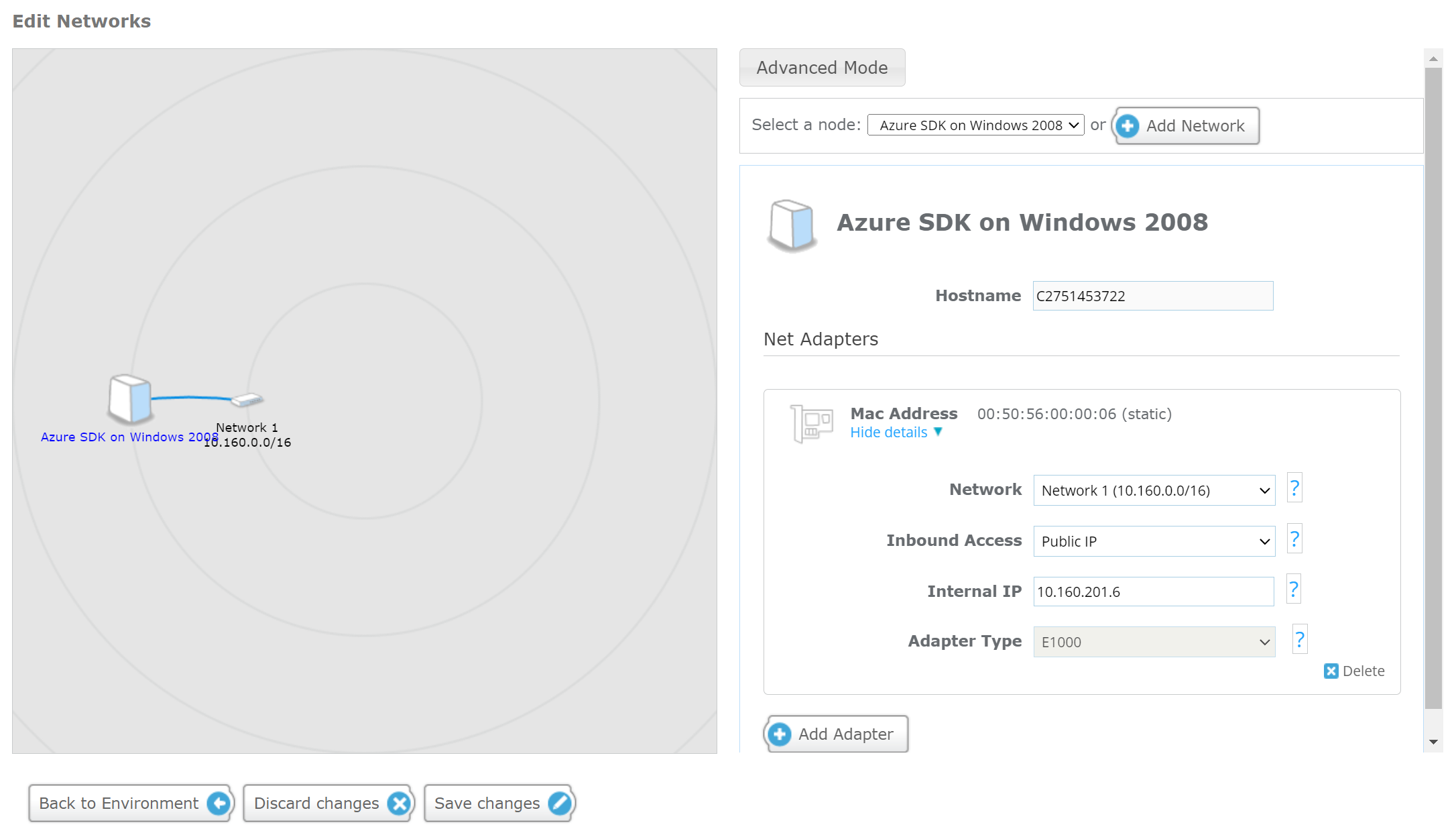Click the help icon next to Network dropdown

point(1294,488)
